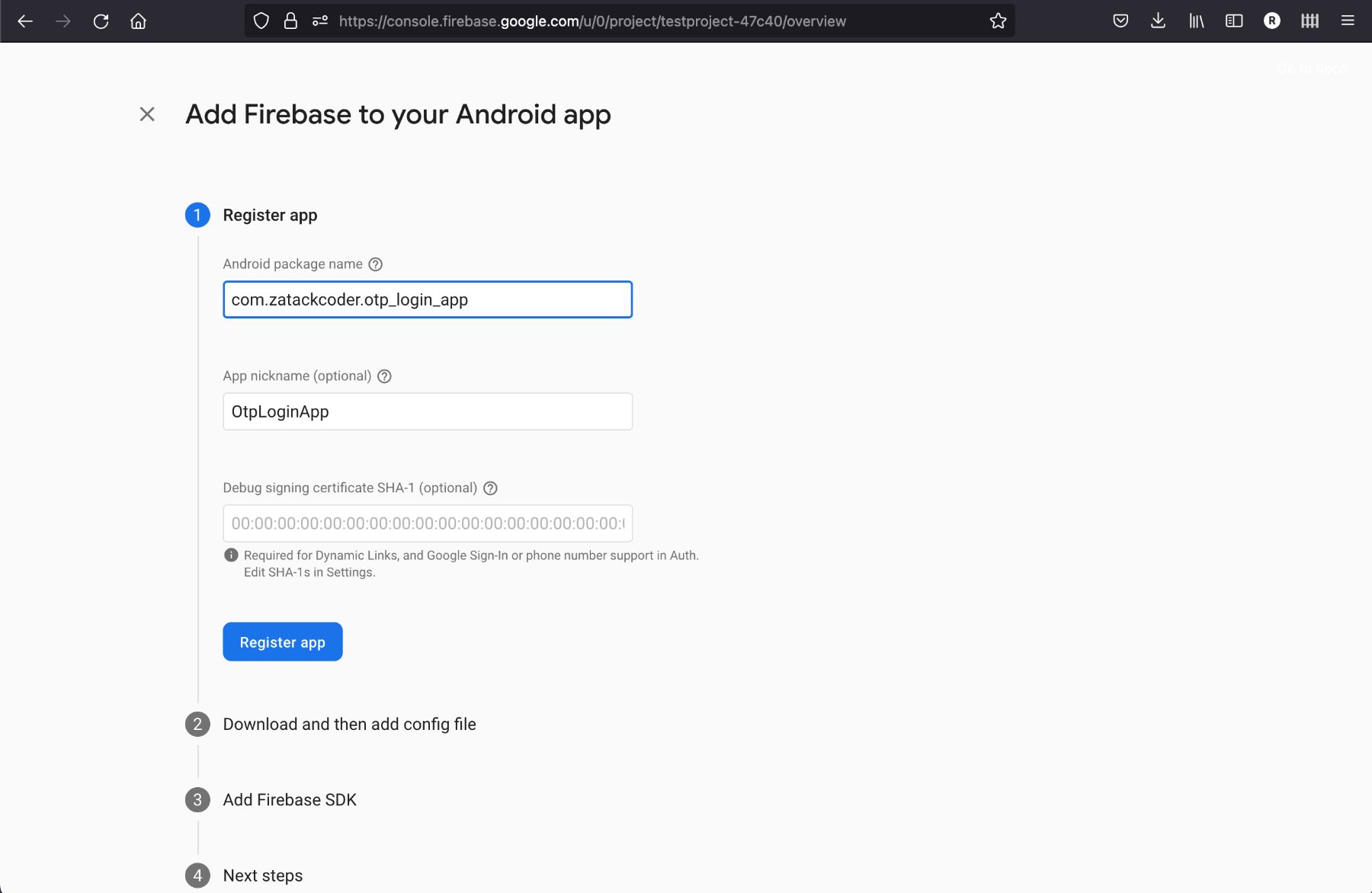The height and width of the screenshot is (893, 1372).
Task: Click the App nickname input field
Action: [x=427, y=411]
